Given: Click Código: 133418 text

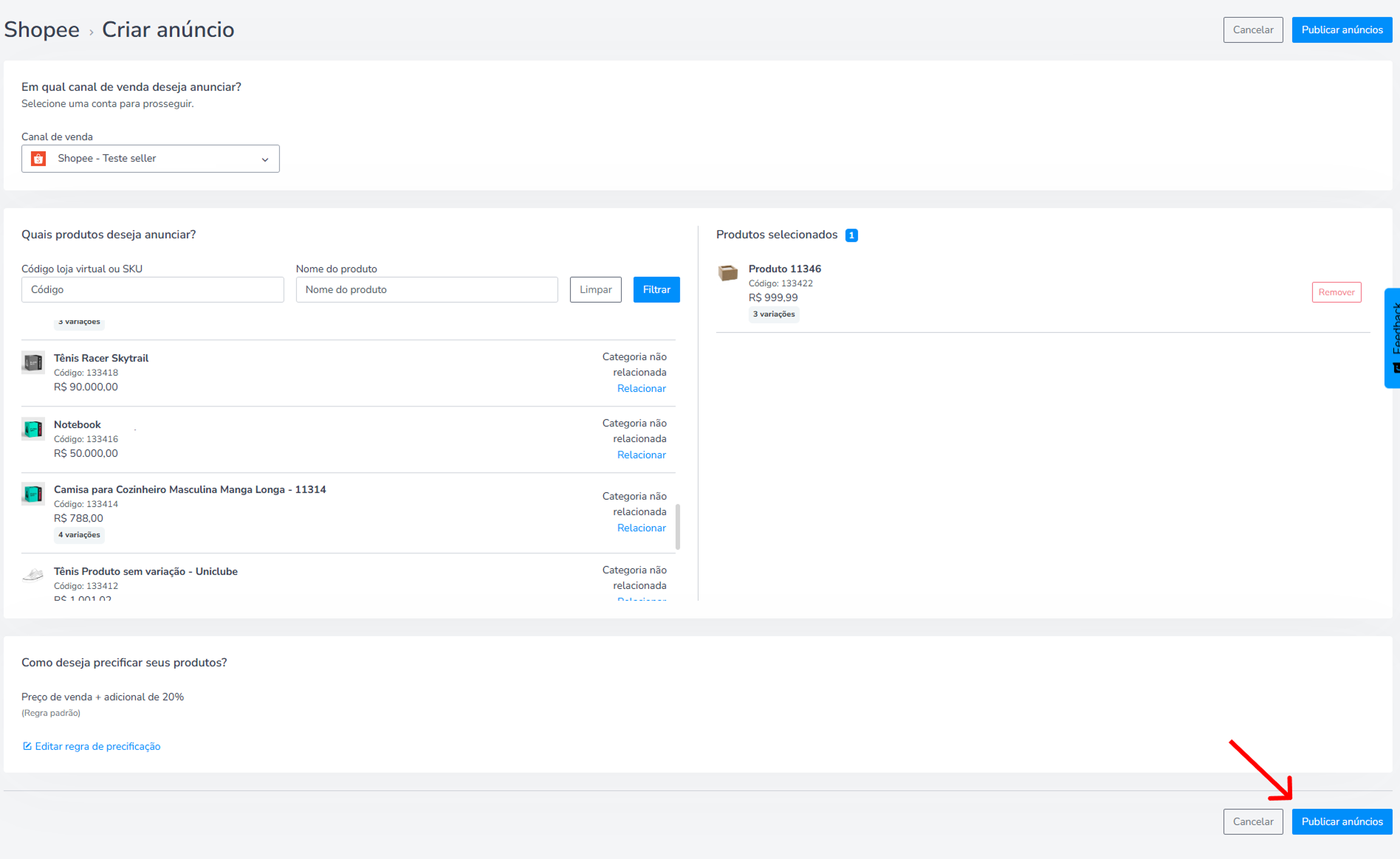Looking at the screenshot, I should pyautogui.click(x=86, y=373).
